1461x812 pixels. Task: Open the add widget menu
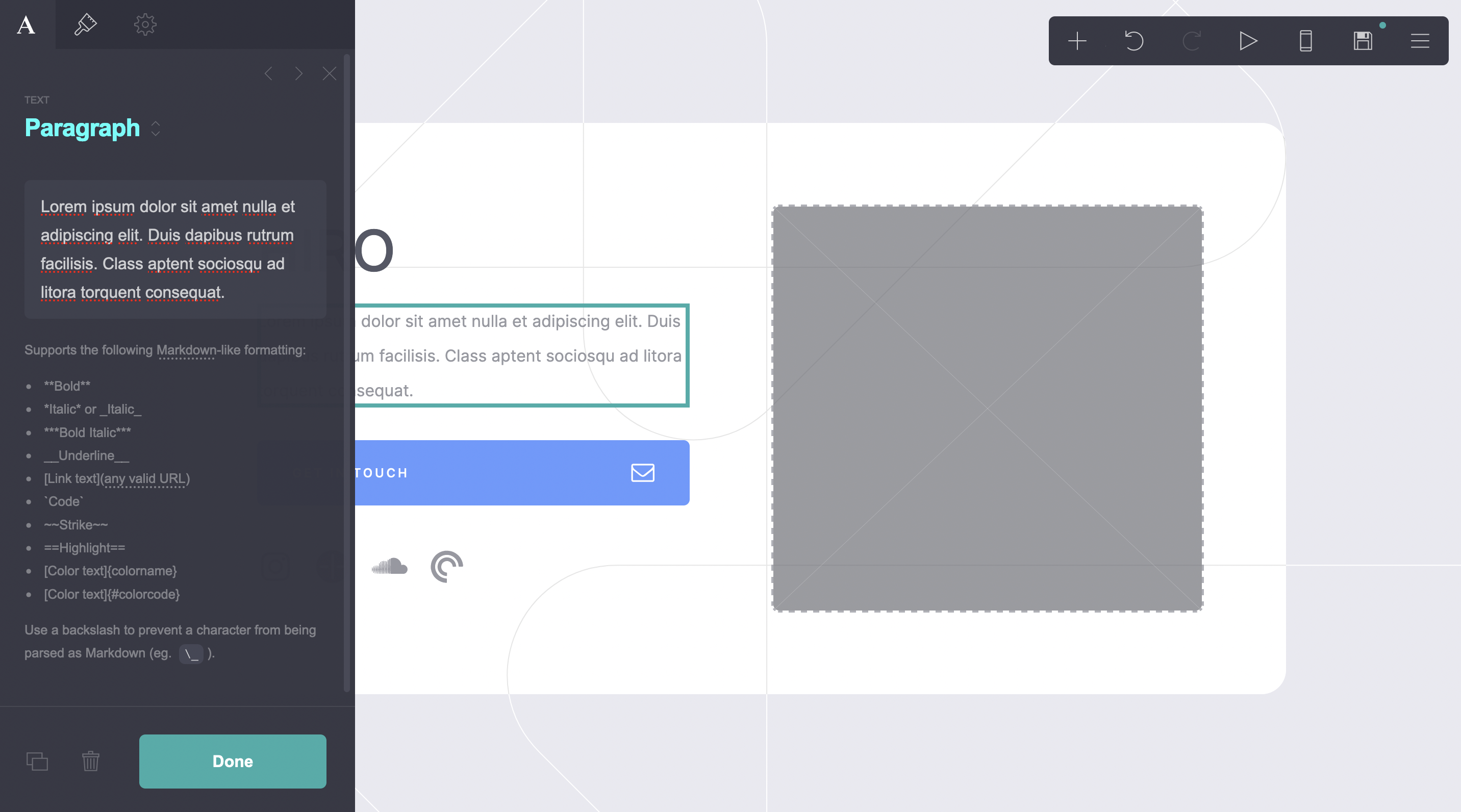click(1076, 40)
